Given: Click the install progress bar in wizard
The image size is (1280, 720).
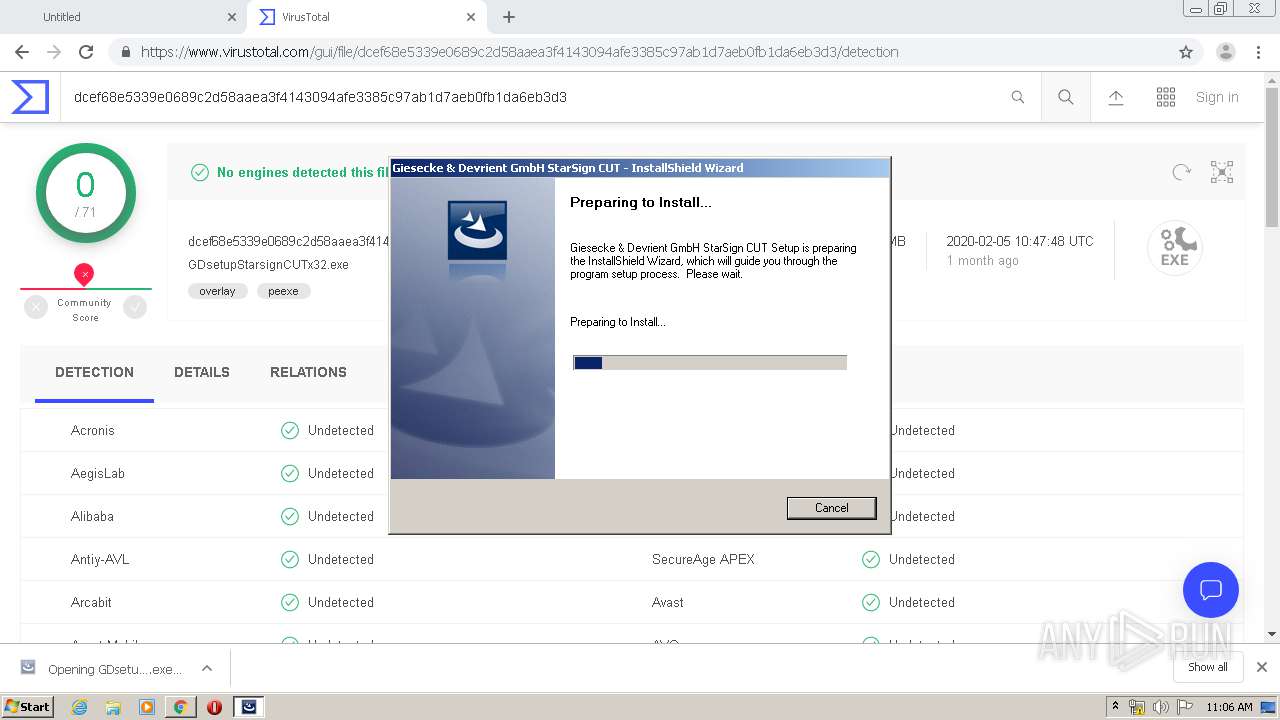Looking at the screenshot, I should coord(710,362).
